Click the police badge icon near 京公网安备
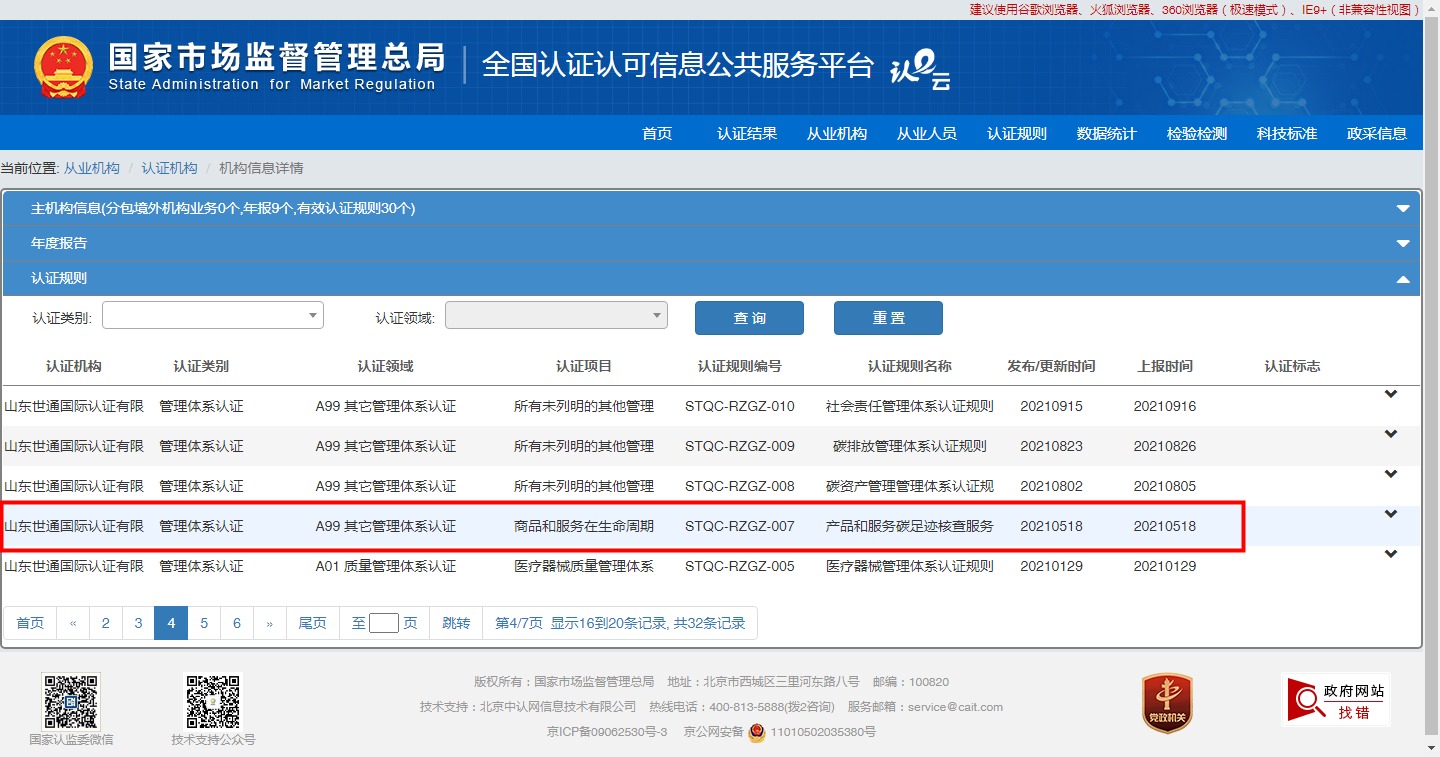The height and width of the screenshot is (757, 1440). [757, 732]
